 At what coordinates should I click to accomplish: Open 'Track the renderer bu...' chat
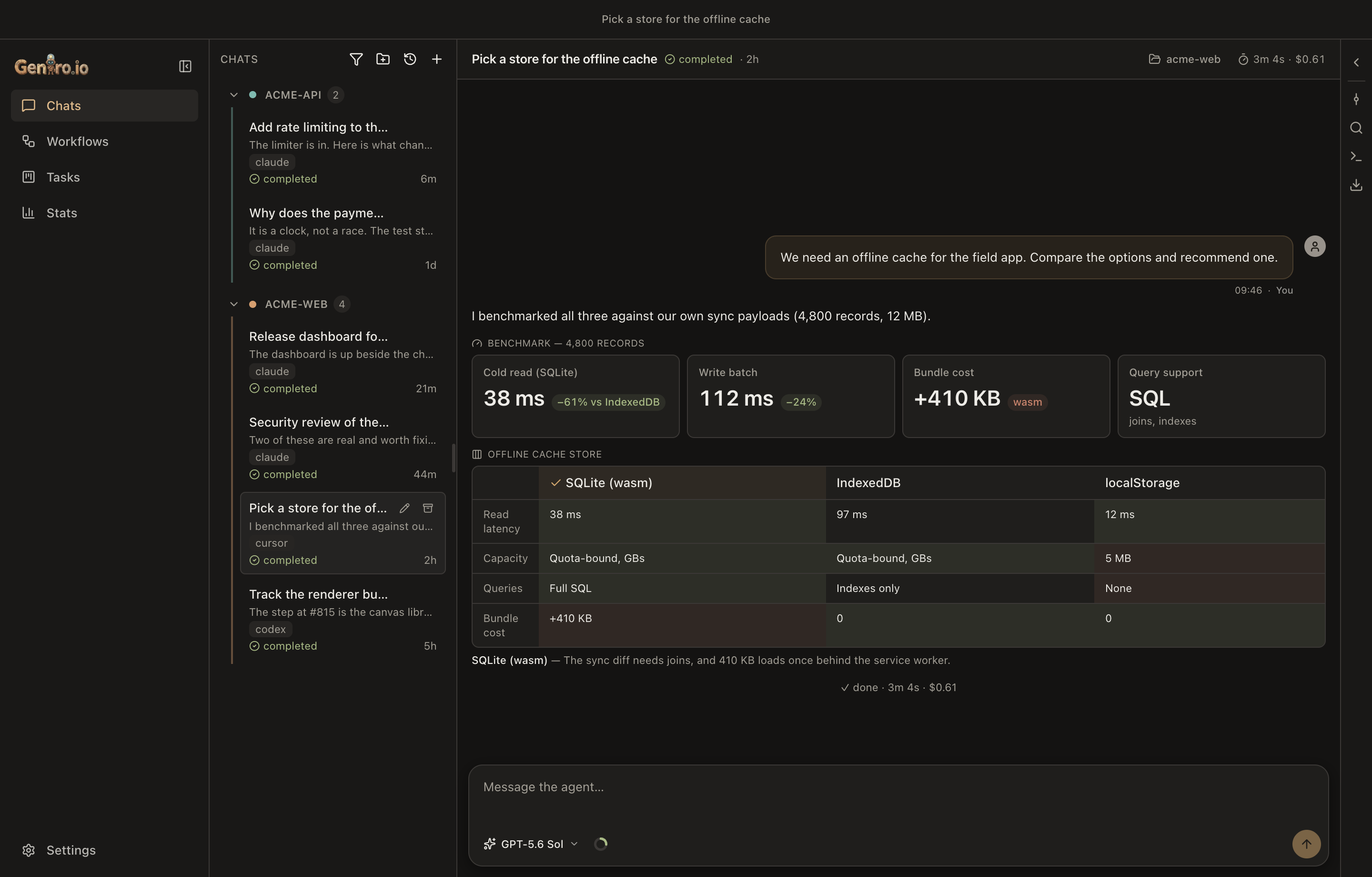(343, 620)
